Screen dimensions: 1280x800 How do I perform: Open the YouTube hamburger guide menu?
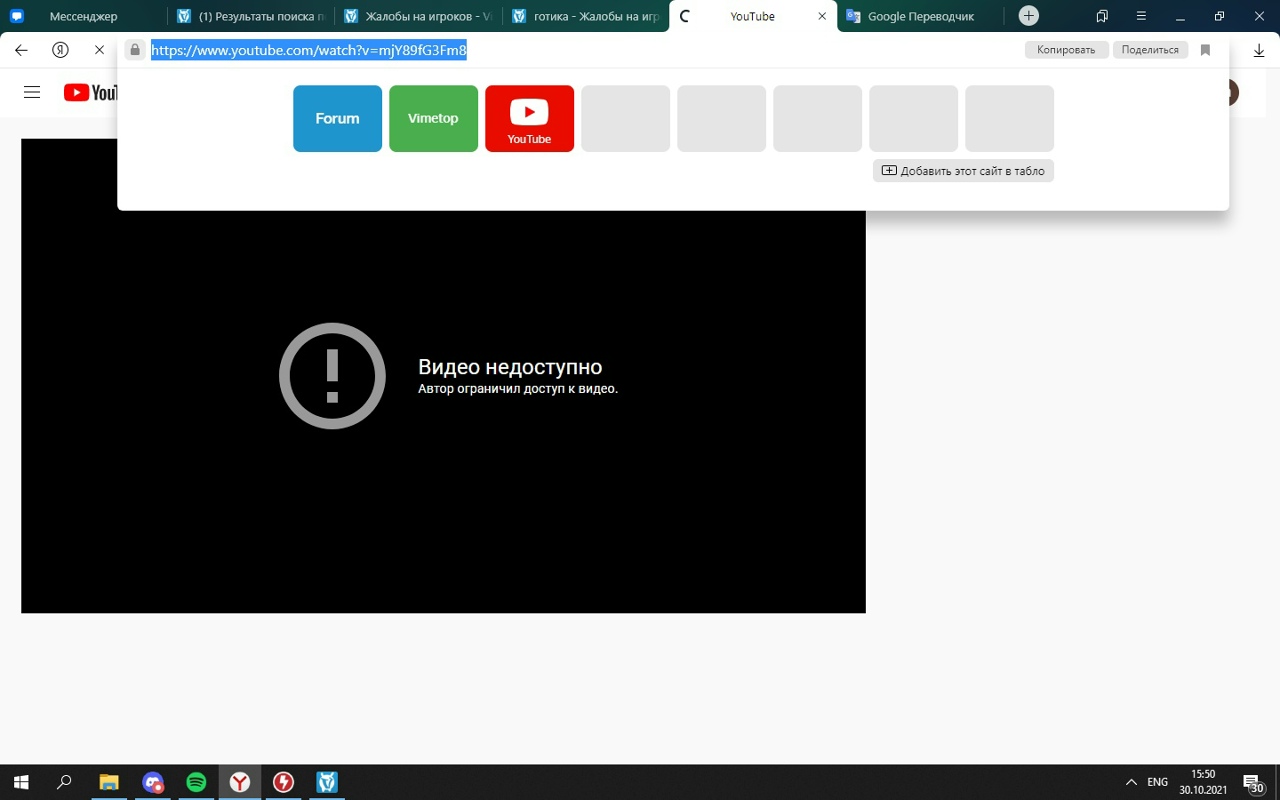click(32, 92)
